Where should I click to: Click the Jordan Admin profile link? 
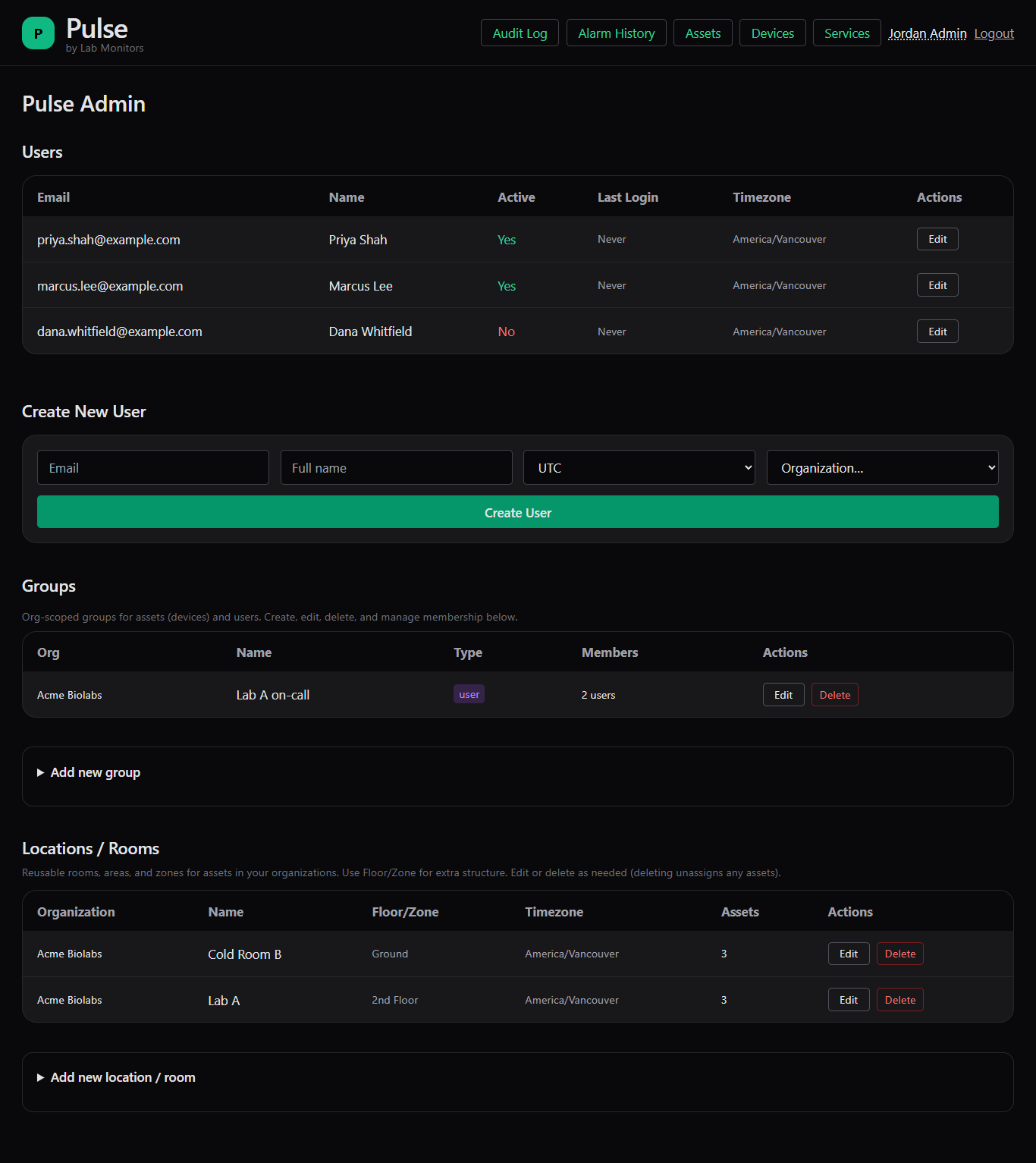pos(927,33)
